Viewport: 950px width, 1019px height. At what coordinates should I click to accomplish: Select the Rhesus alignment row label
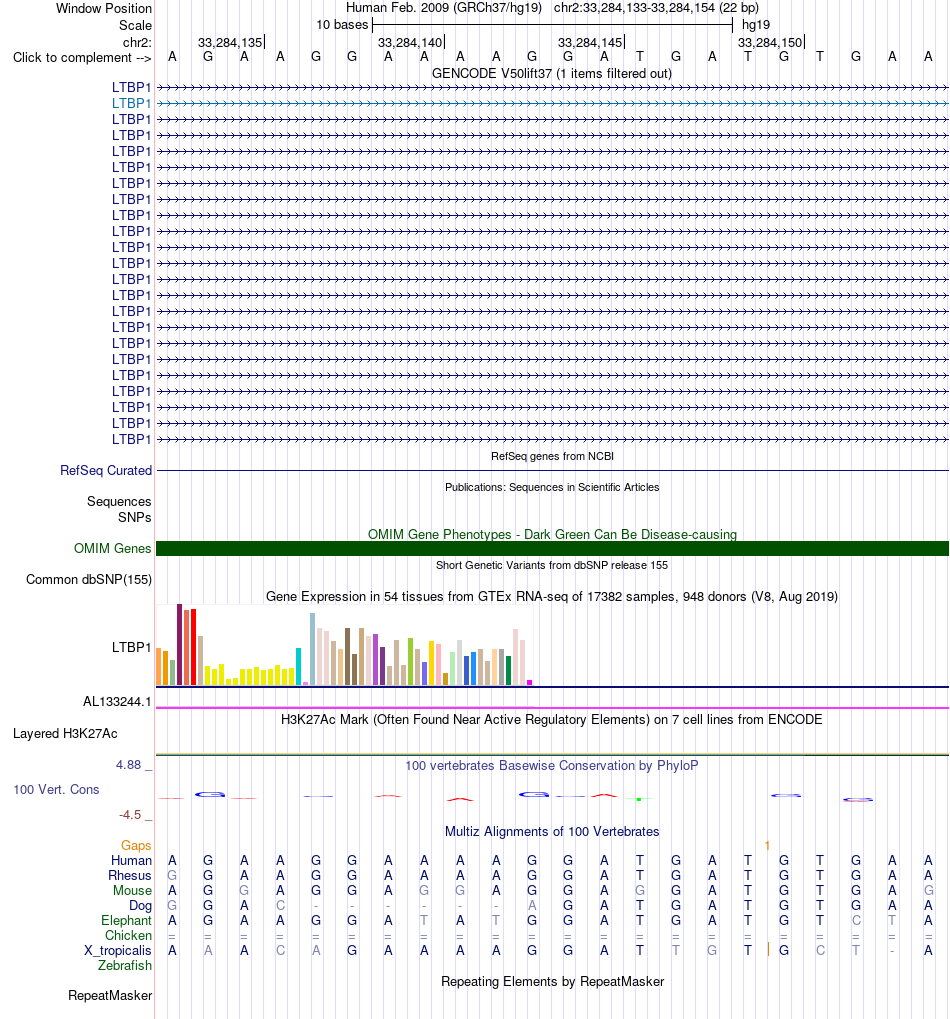coord(130,875)
